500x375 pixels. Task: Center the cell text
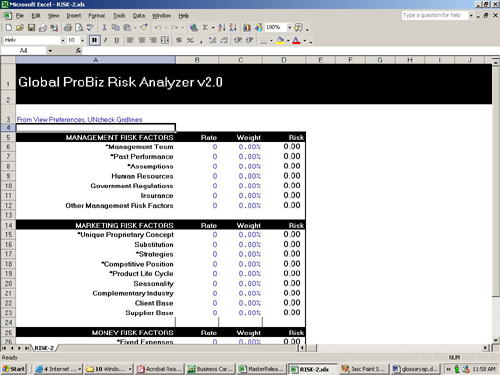coord(142,41)
